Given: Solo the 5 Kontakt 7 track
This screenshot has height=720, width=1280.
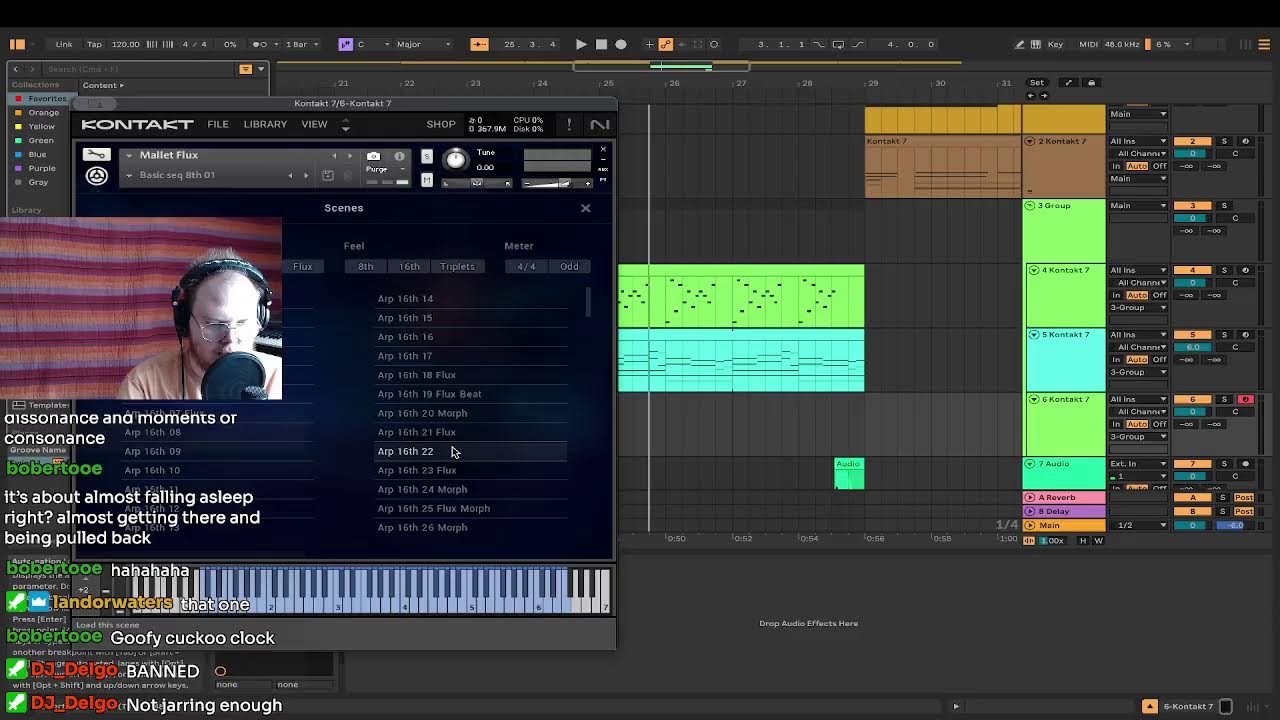Looking at the screenshot, I should point(1224,335).
